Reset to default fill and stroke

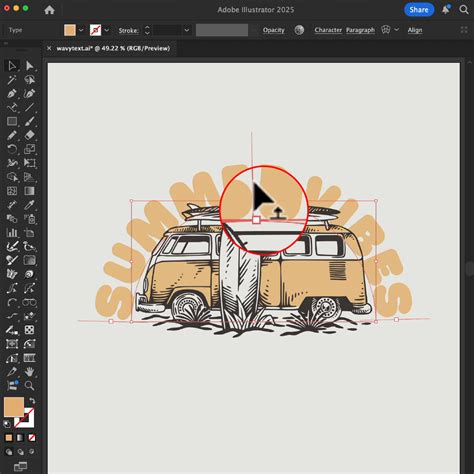(7, 424)
